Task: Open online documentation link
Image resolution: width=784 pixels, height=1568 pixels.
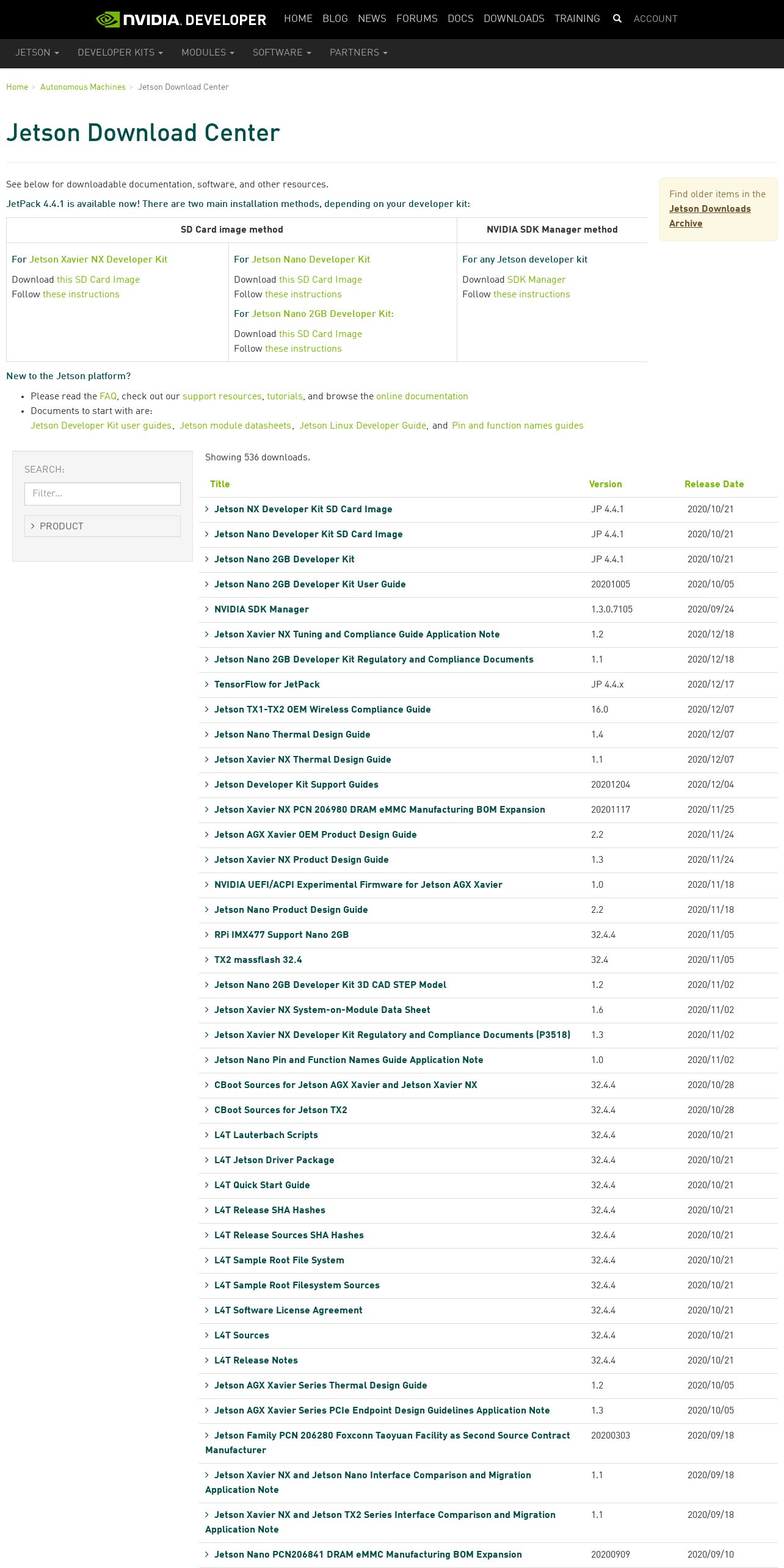Action: pyautogui.click(x=422, y=396)
